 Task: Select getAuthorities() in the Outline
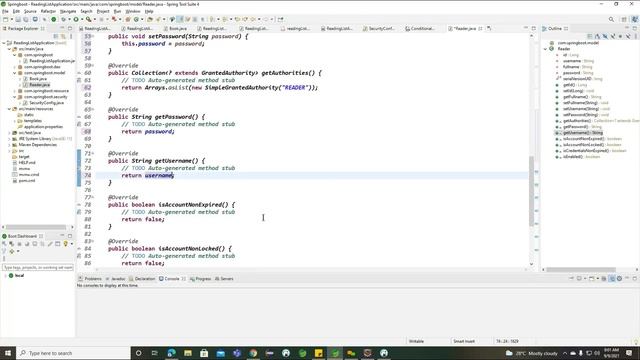[577, 121]
